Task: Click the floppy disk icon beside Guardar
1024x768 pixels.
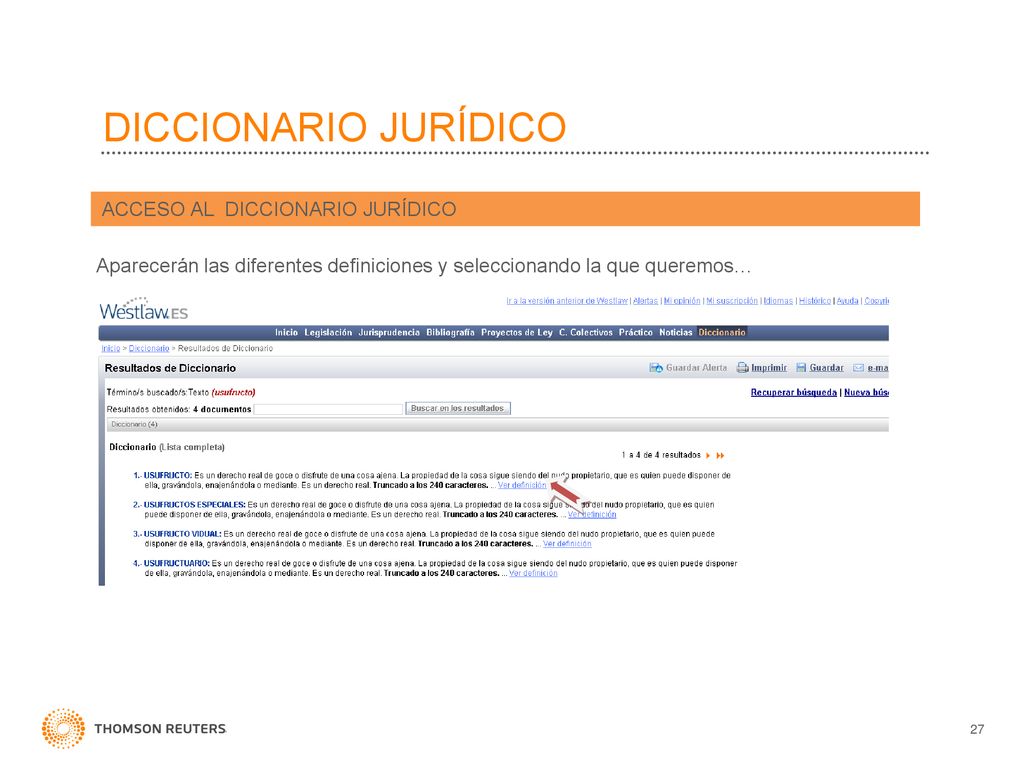Action: (x=801, y=368)
